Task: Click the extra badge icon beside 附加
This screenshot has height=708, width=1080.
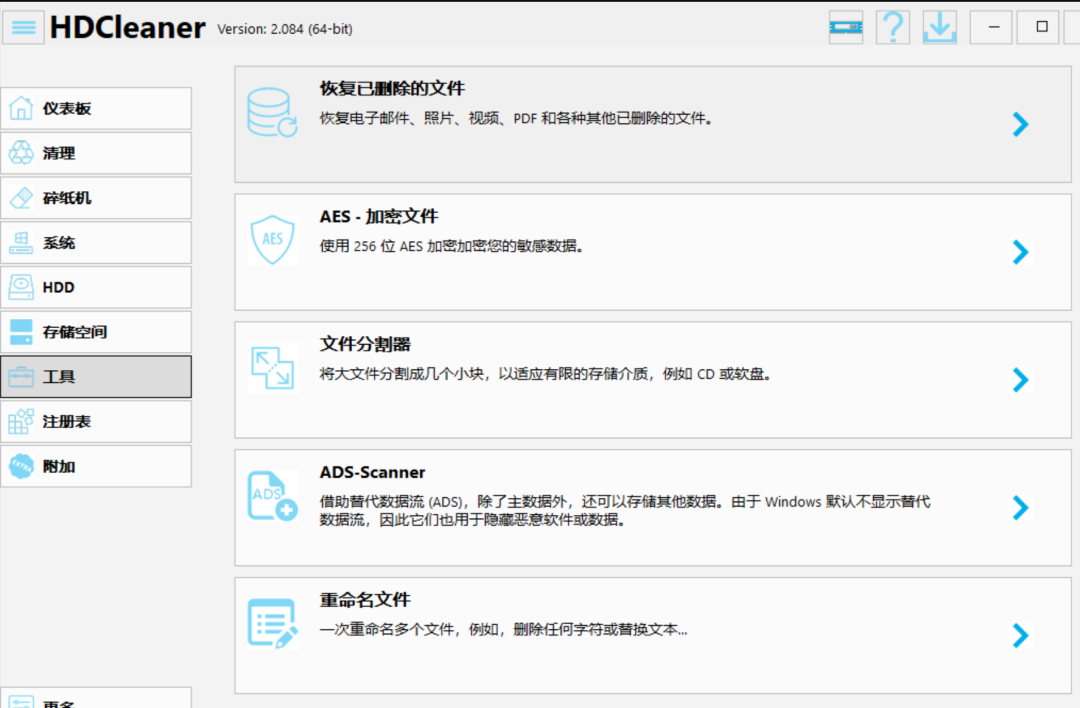Action: pyautogui.click(x=21, y=466)
